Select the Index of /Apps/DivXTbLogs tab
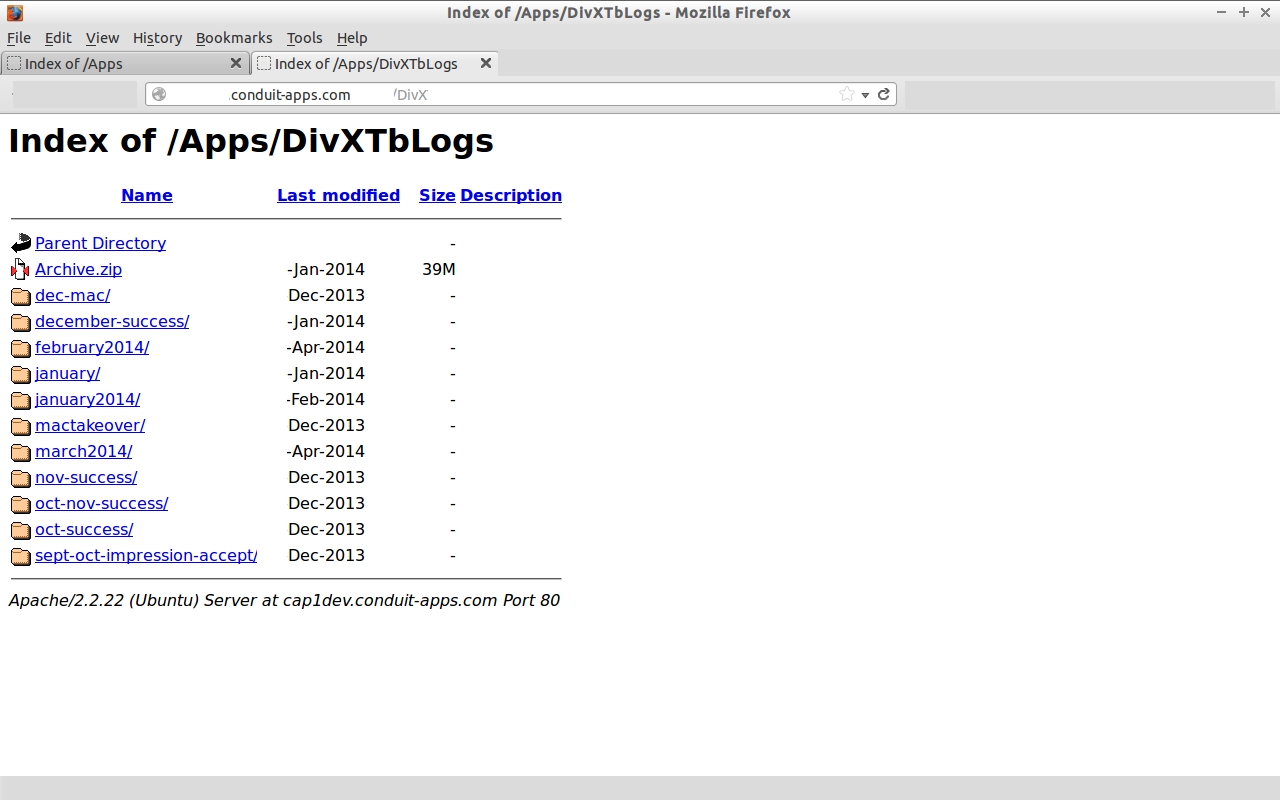 [374, 63]
